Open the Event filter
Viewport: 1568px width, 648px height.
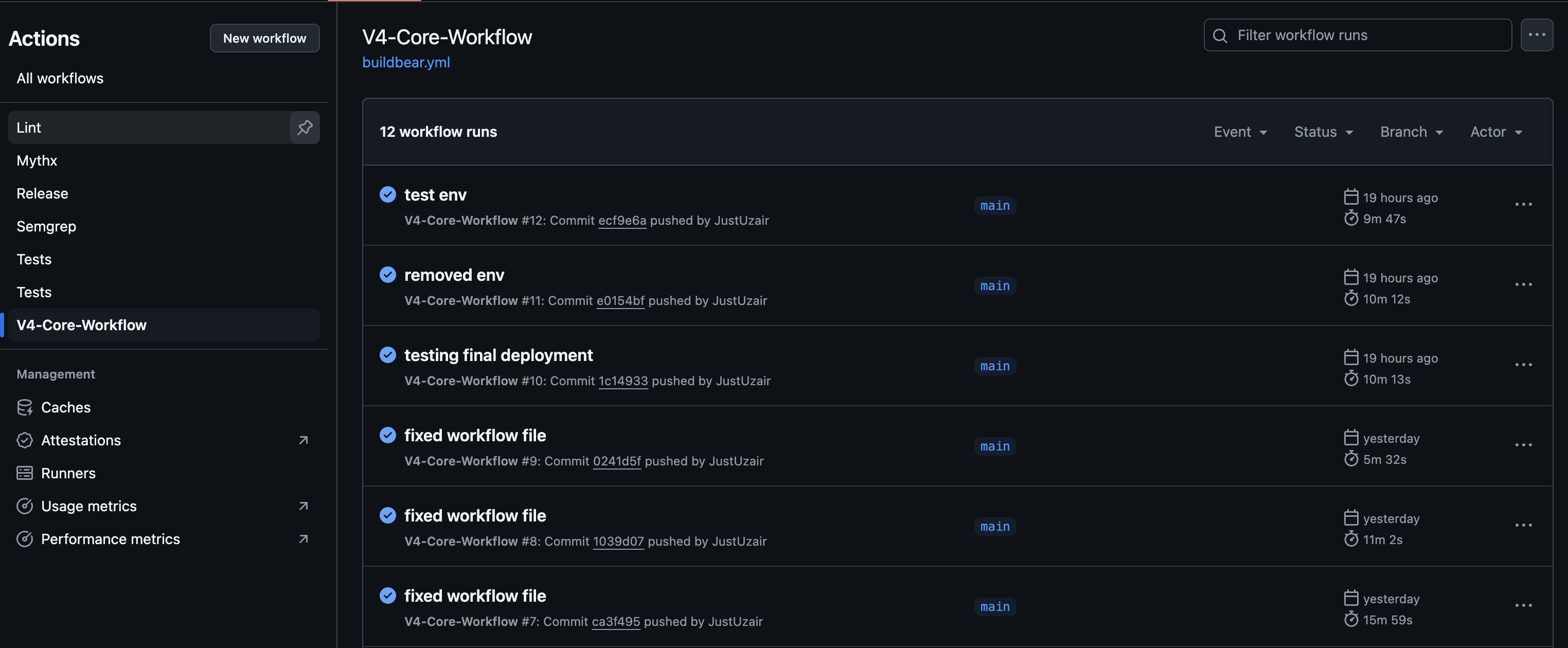tap(1240, 132)
